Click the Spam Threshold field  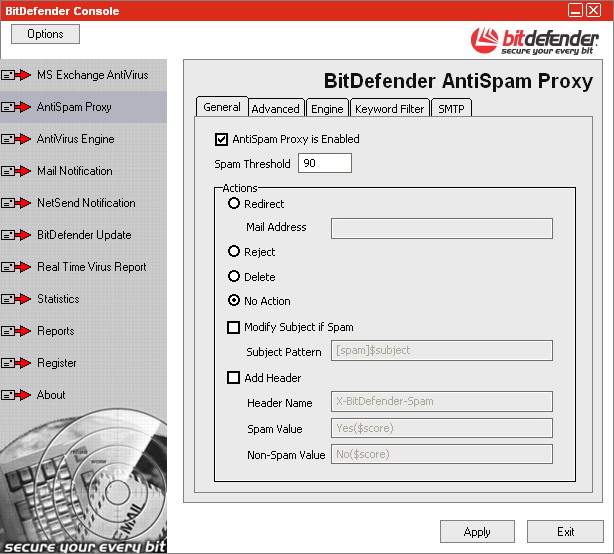coord(325,163)
